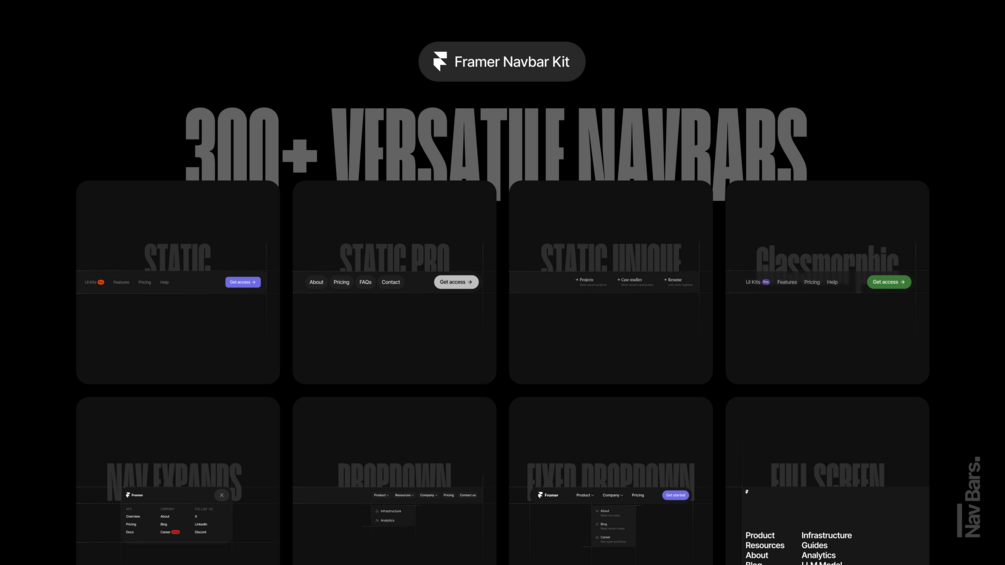The width and height of the screenshot is (1005, 565).
Task: Click Framer logo in Nav Expands card
Action: coord(134,495)
